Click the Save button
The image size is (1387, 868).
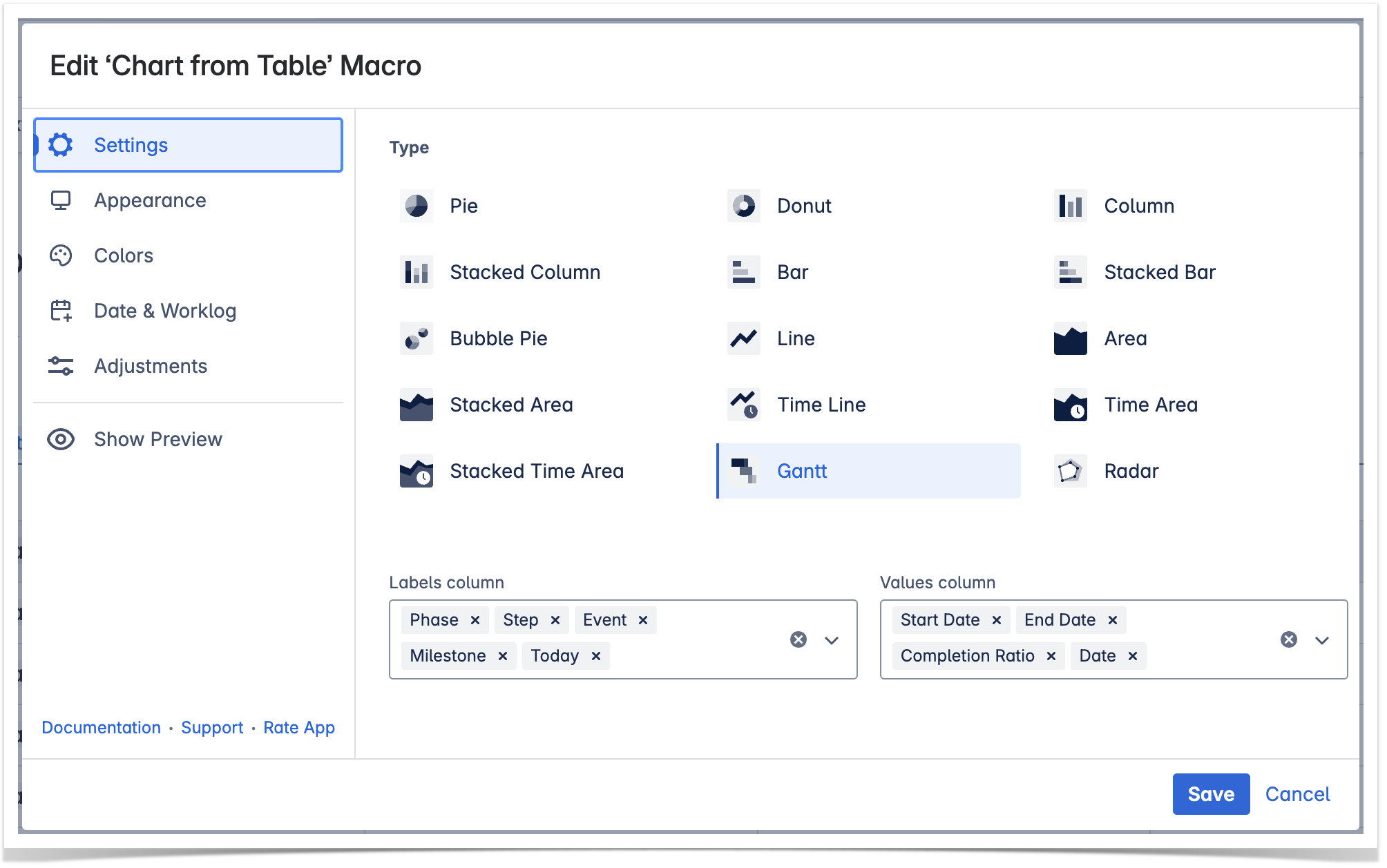[x=1210, y=794]
